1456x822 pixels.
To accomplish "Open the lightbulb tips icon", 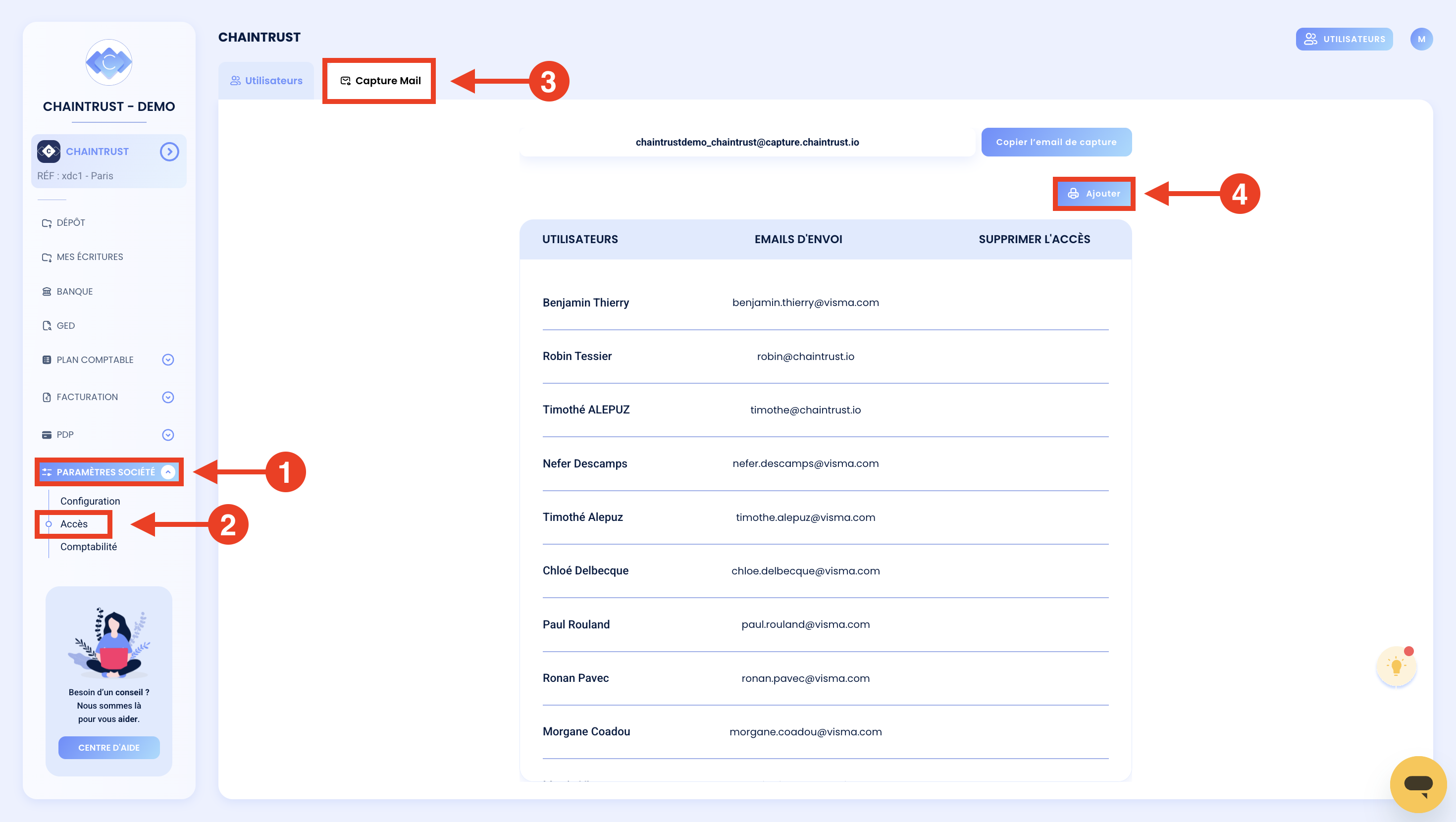I will point(1396,667).
